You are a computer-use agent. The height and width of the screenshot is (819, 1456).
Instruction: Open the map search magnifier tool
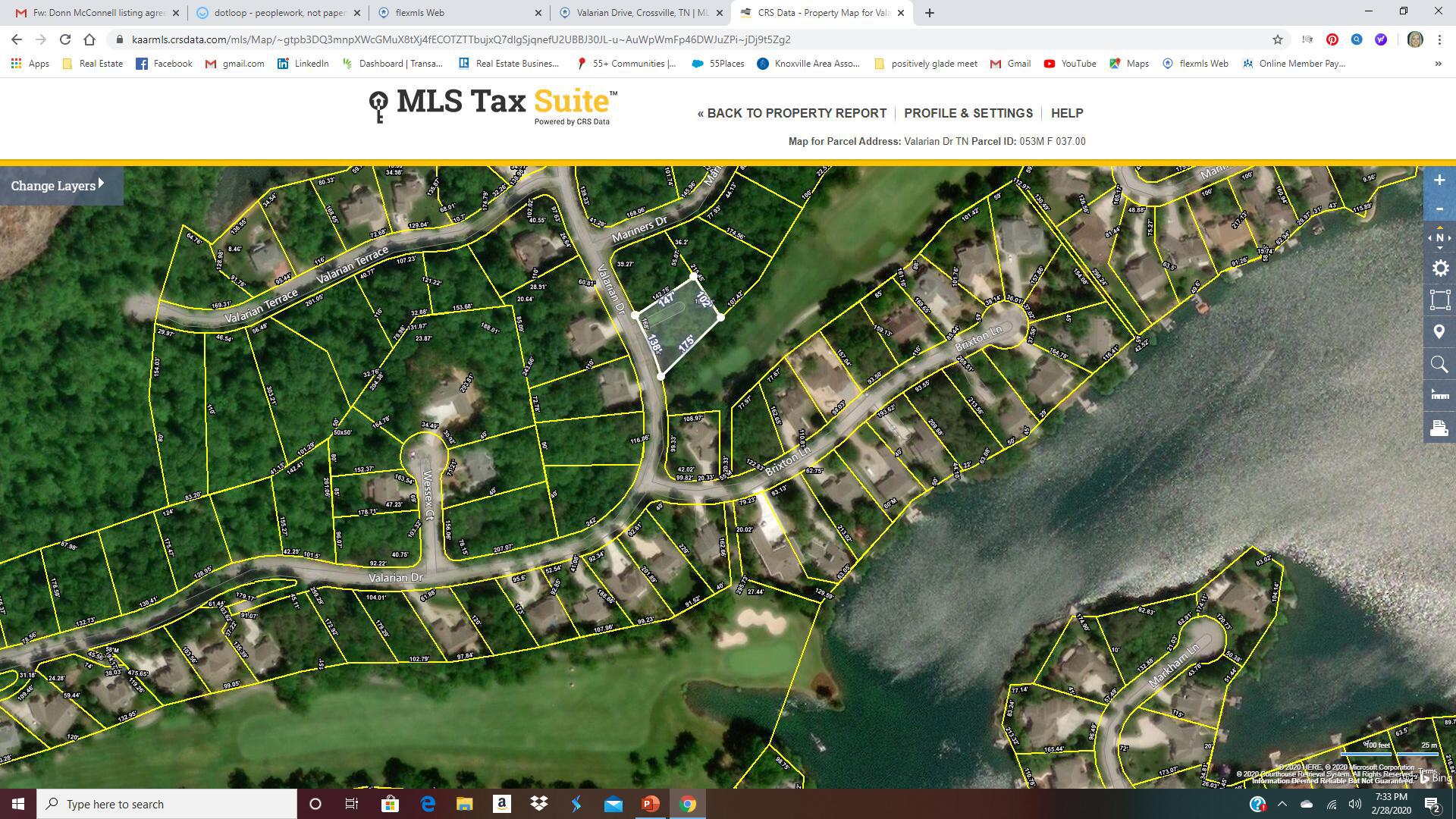(x=1439, y=365)
